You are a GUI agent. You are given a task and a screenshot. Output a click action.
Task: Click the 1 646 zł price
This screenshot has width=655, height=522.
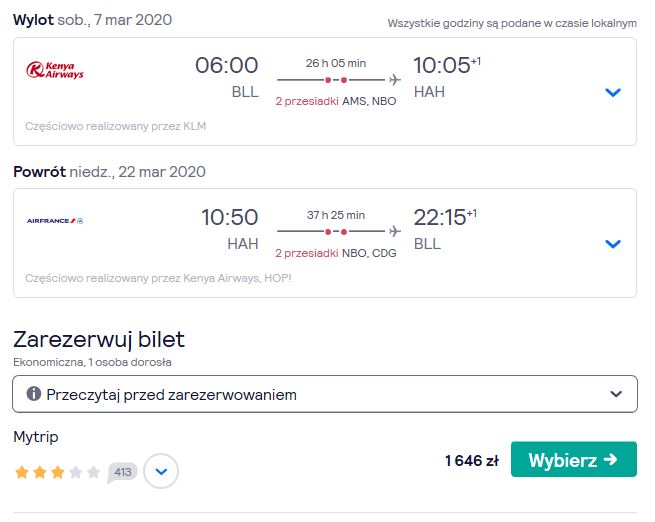coord(472,461)
